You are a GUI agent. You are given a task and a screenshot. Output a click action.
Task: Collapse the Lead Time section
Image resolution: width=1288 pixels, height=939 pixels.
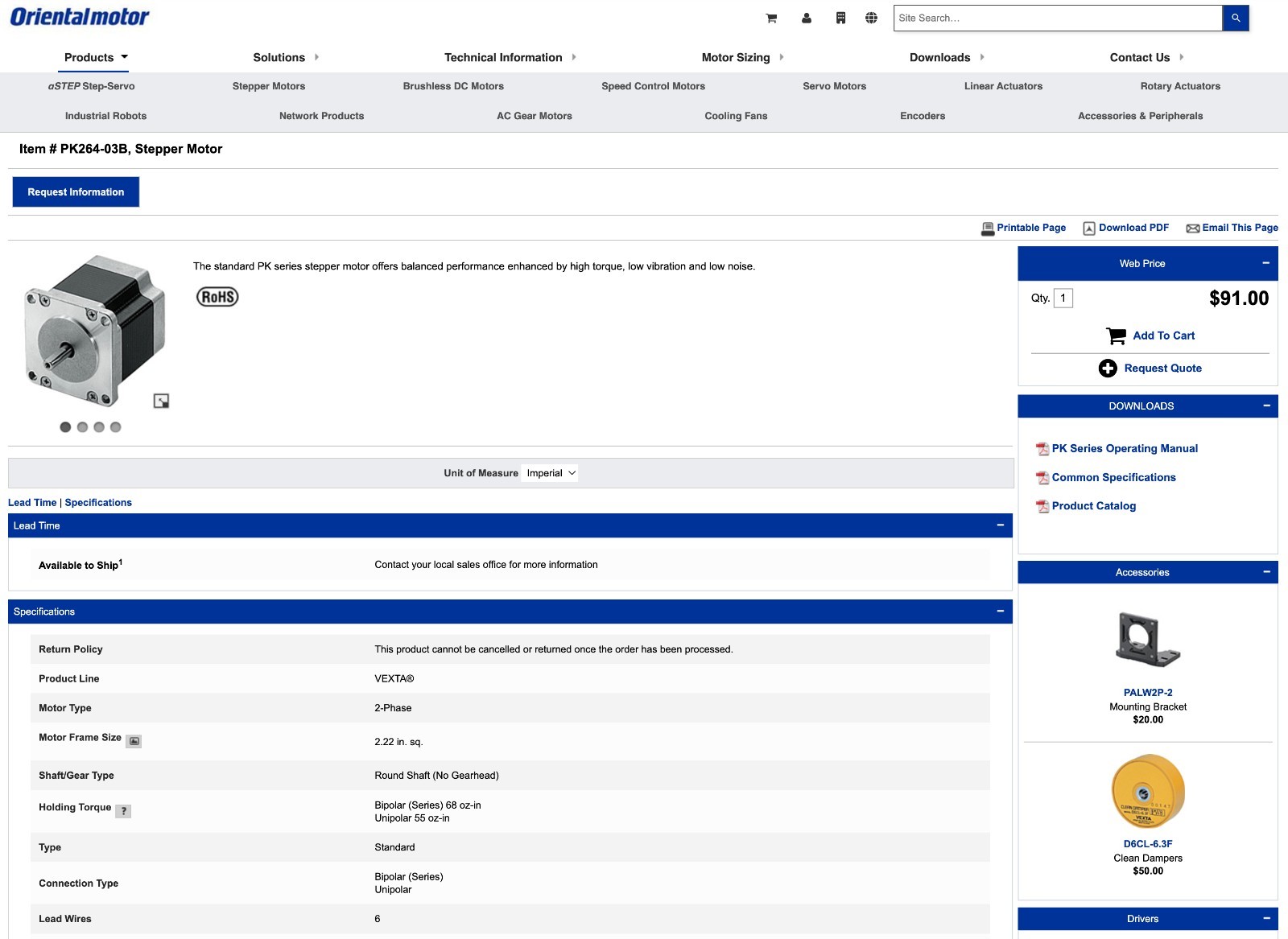(1000, 525)
